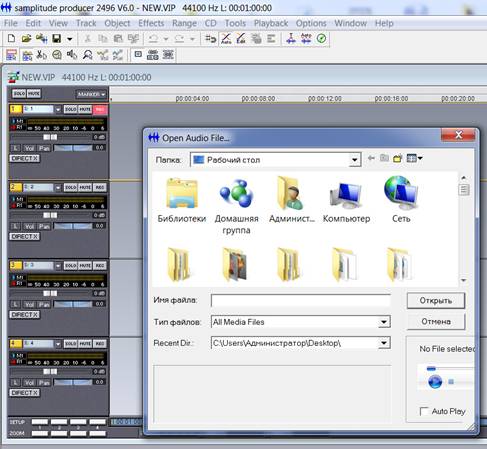
Task: Open track 1 name dropdown arrow
Action: pyautogui.click(x=58, y=109)
